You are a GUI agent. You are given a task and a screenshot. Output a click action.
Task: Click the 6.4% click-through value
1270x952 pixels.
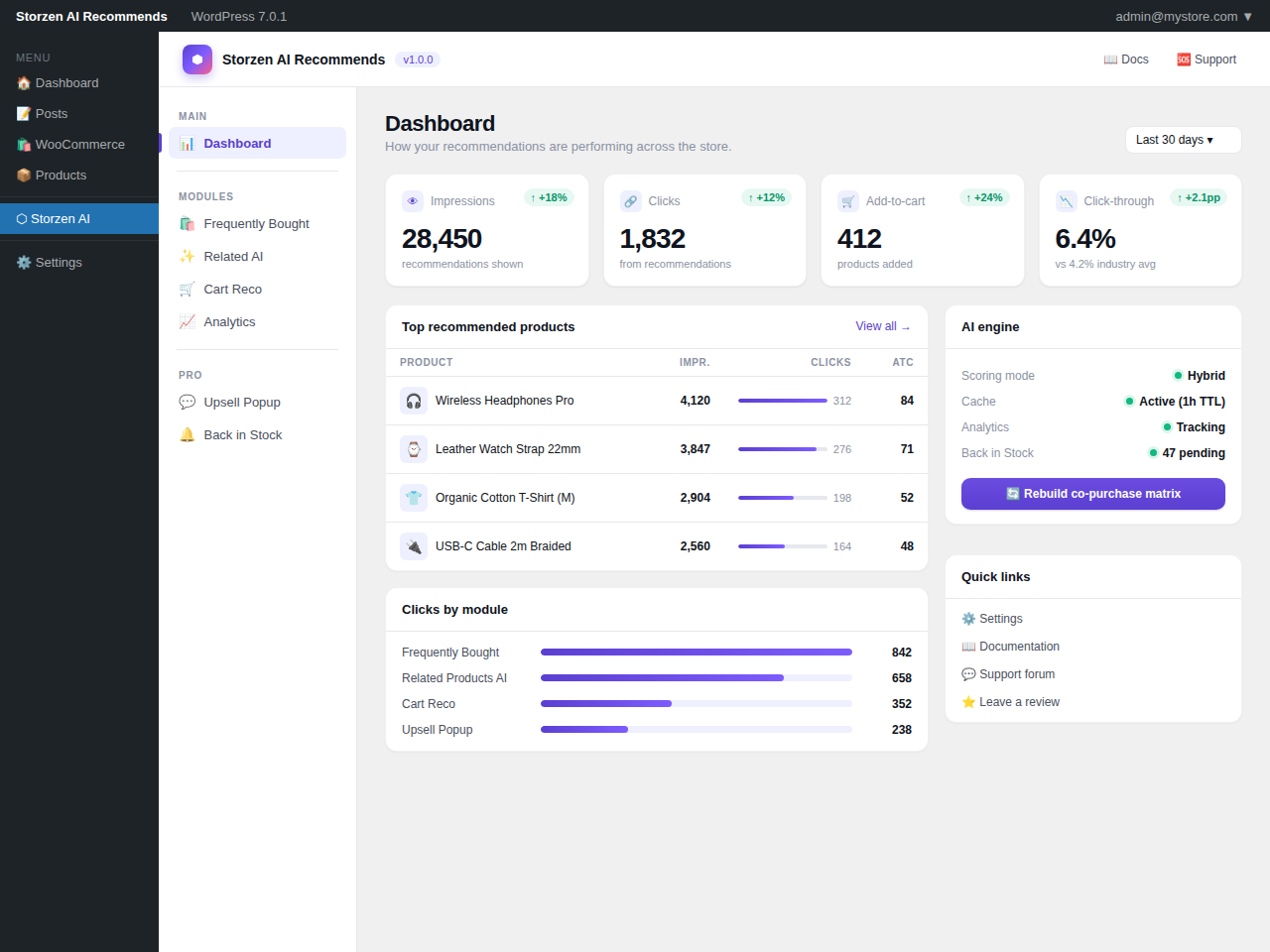coord(1085,239)
